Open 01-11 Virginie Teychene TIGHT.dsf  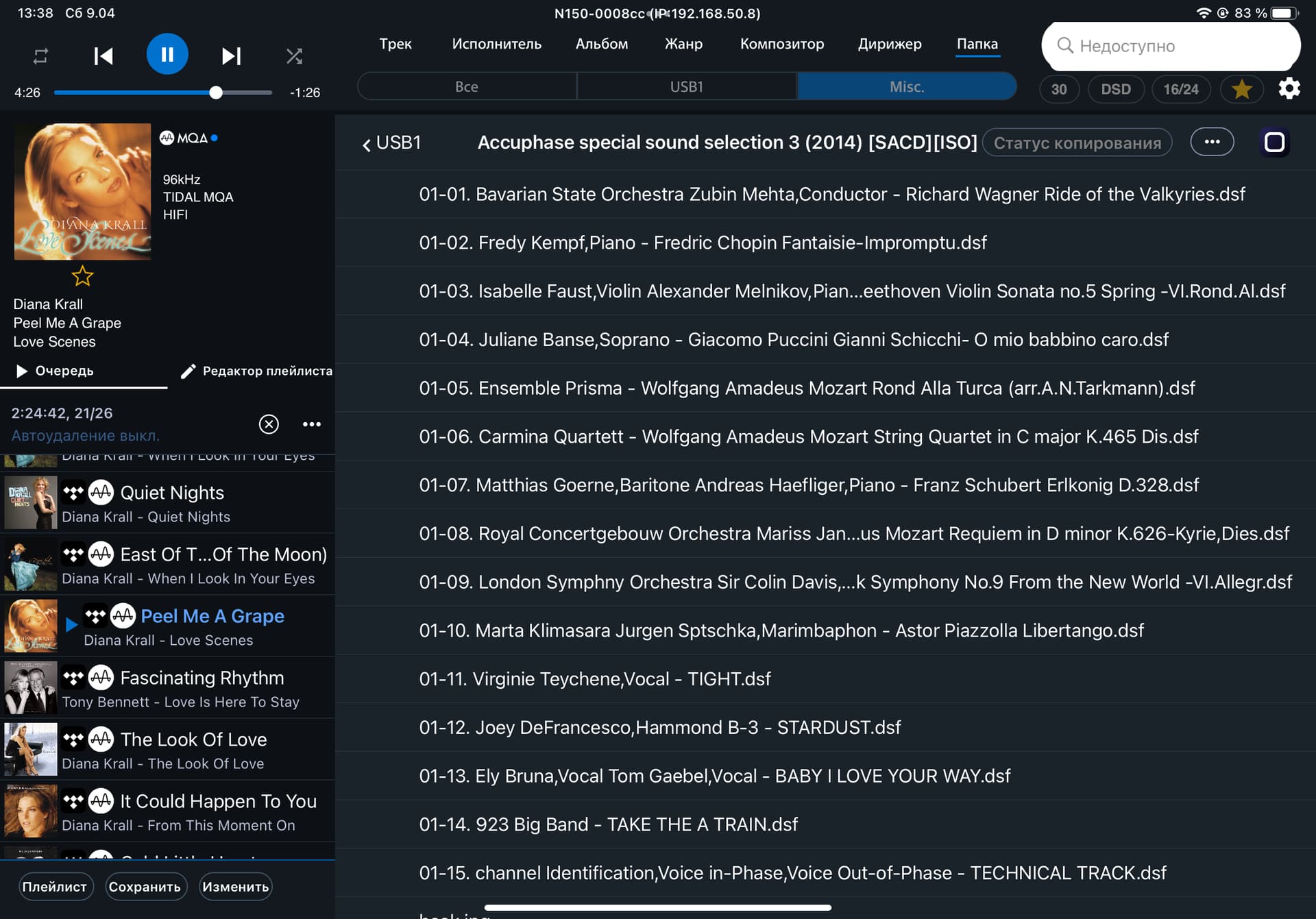825,678
